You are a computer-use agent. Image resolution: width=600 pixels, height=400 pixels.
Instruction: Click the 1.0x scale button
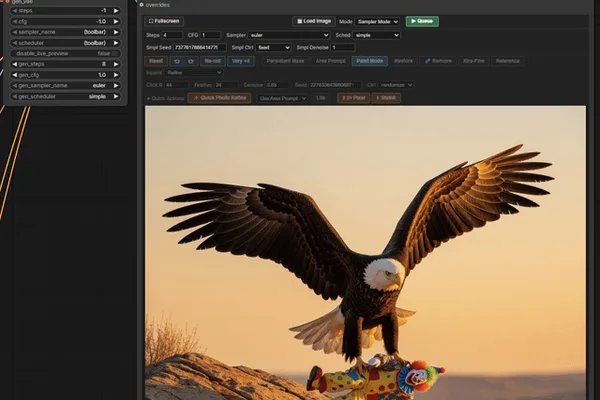tap(320, 98)
